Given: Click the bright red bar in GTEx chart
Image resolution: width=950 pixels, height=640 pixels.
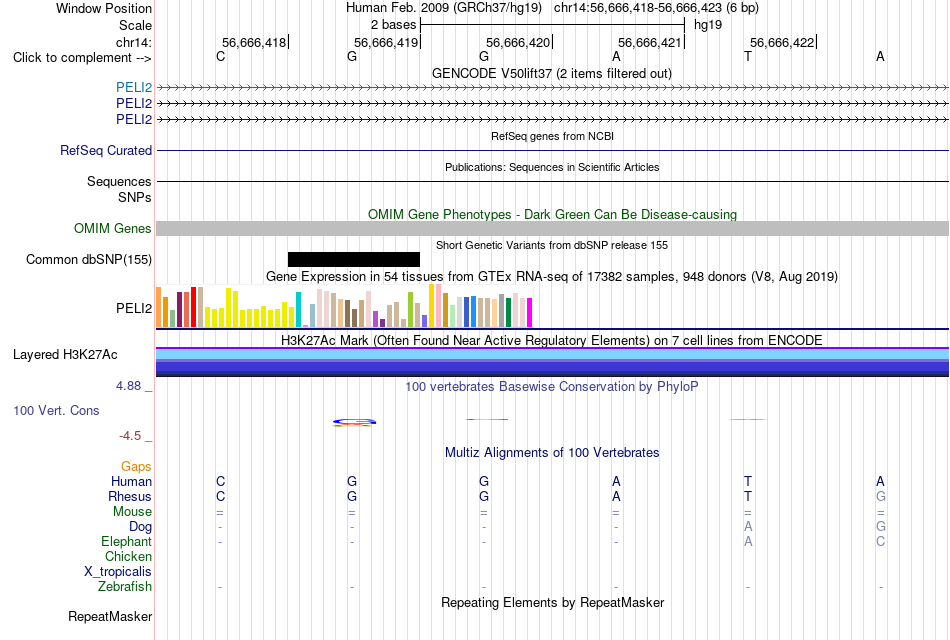Looking at the screenshot, I should click(193, 307).
